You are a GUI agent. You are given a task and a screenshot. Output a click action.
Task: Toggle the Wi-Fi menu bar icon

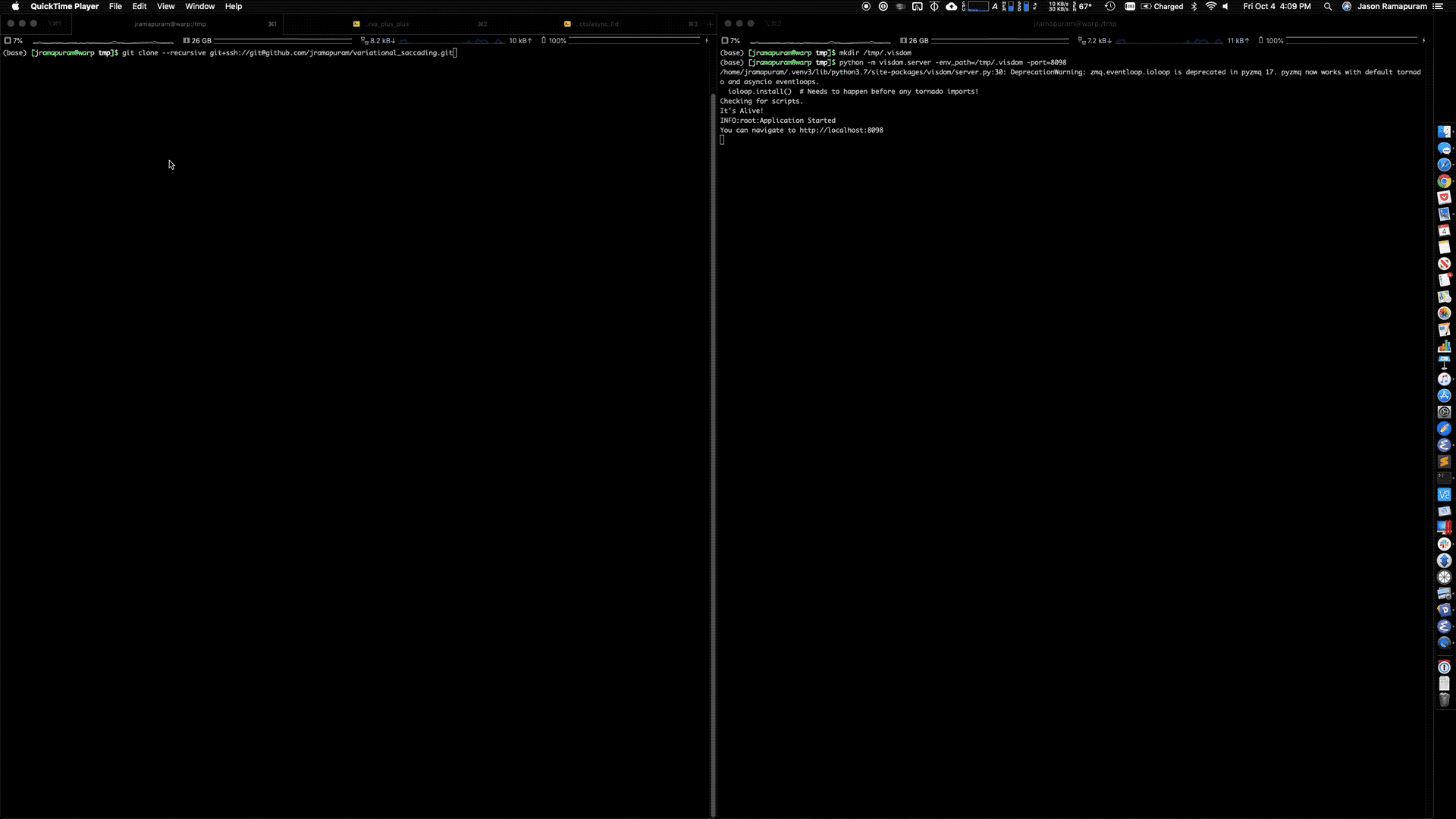(1210, 6)
